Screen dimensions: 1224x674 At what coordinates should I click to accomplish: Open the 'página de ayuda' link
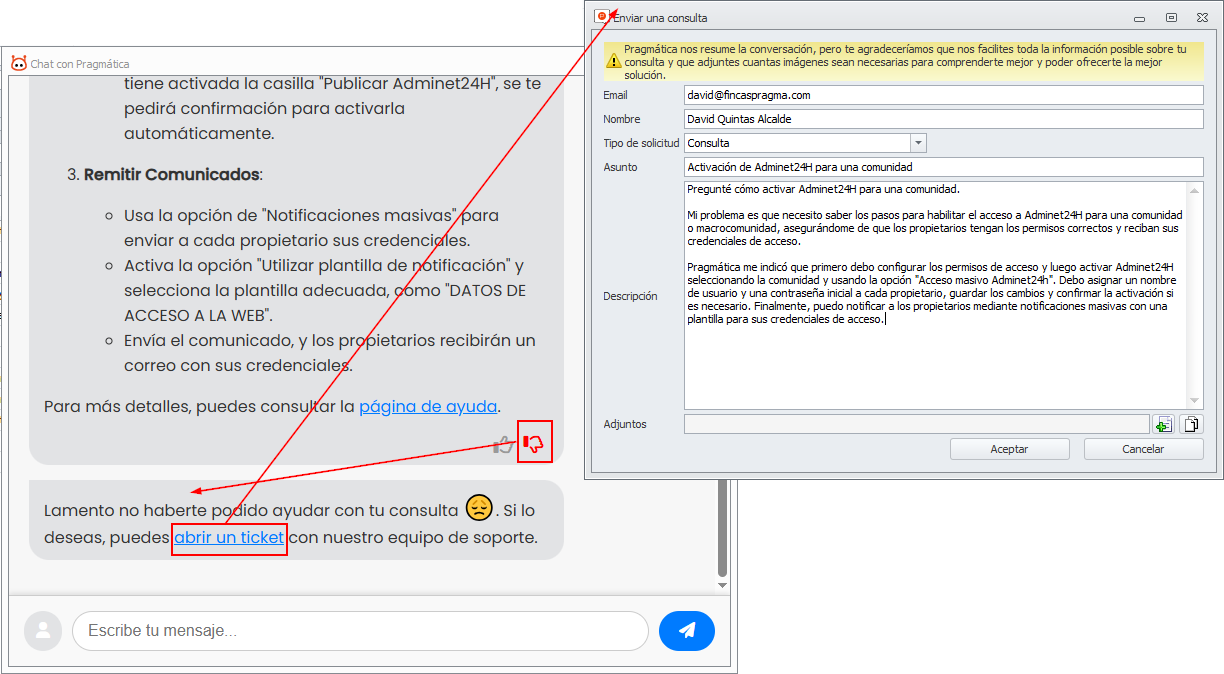tap(428, 406)
